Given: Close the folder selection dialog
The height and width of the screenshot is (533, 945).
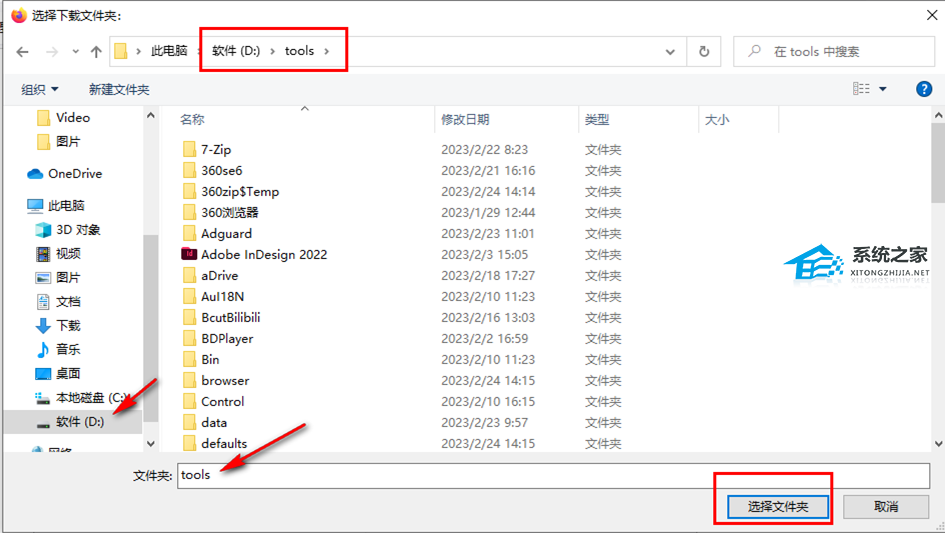Looking at the screenshot, I should coord(932,15).
